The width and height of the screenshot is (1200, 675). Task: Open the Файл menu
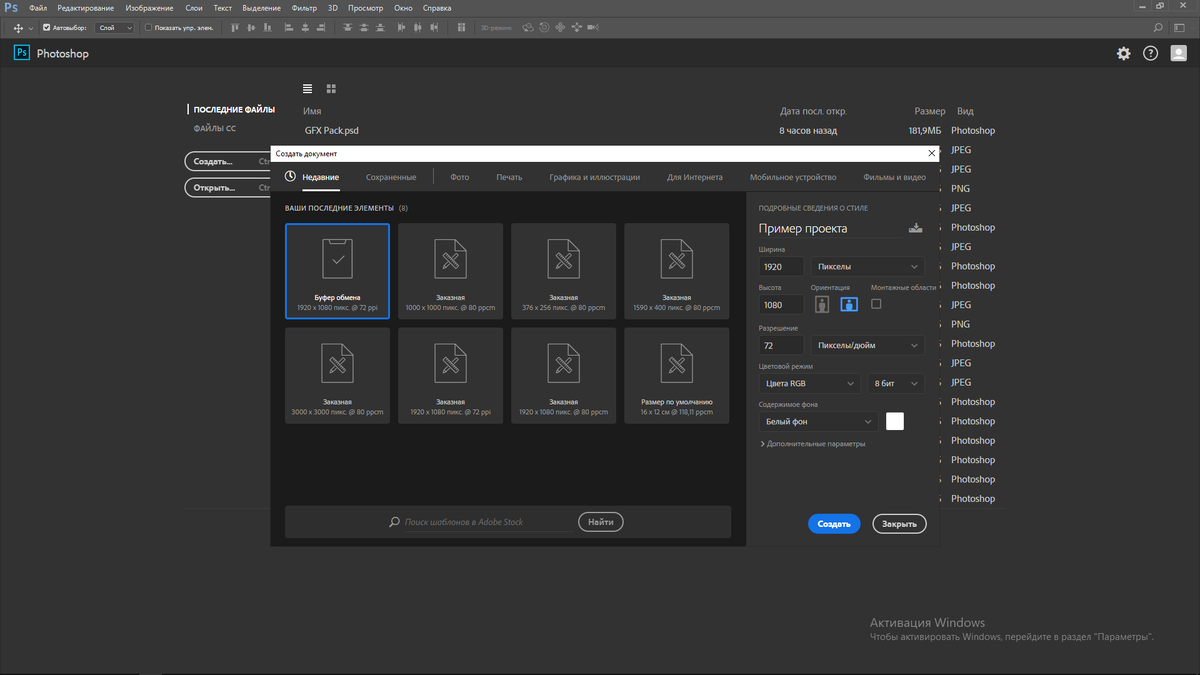[x=38, y=7]
